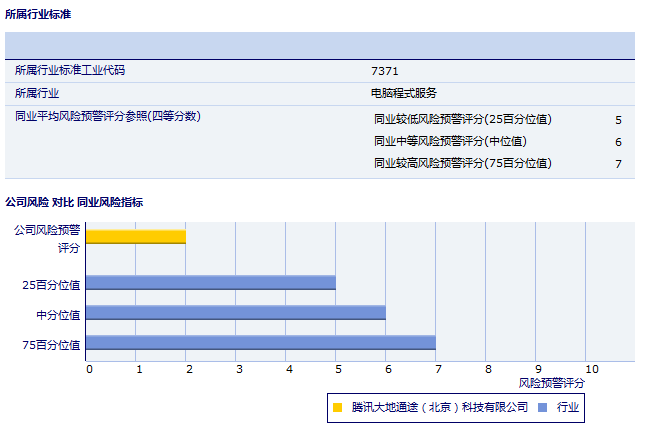The width and height of the screenshot is (670, 435).
Task: Click the yellow 公司风险预警评分 bar
Action: [135, 236]
